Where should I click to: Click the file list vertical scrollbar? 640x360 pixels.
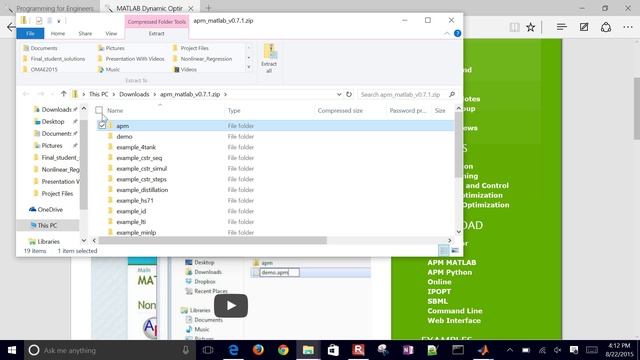coord(458,145)
